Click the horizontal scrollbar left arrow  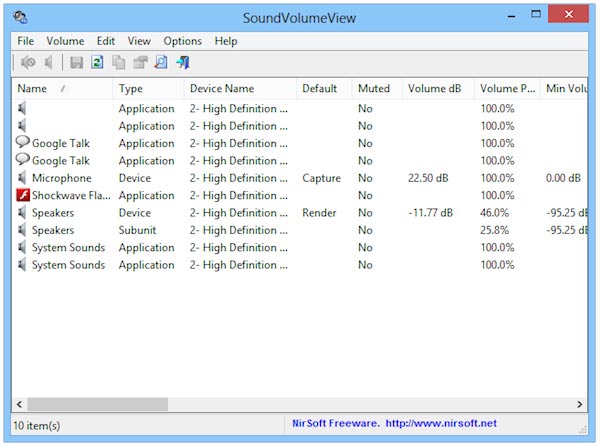point(19,404)
